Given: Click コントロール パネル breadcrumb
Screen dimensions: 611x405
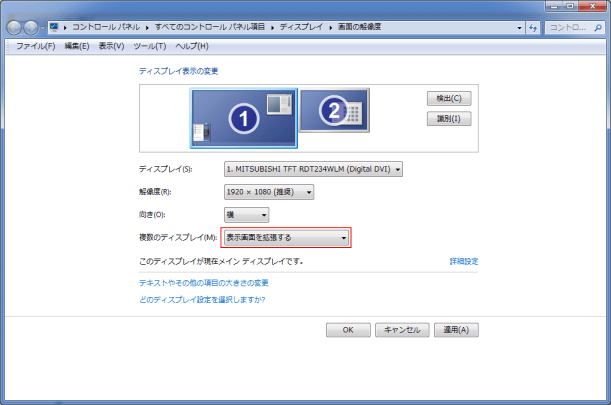Looking at the screenshot, I should tap(106, 27).
